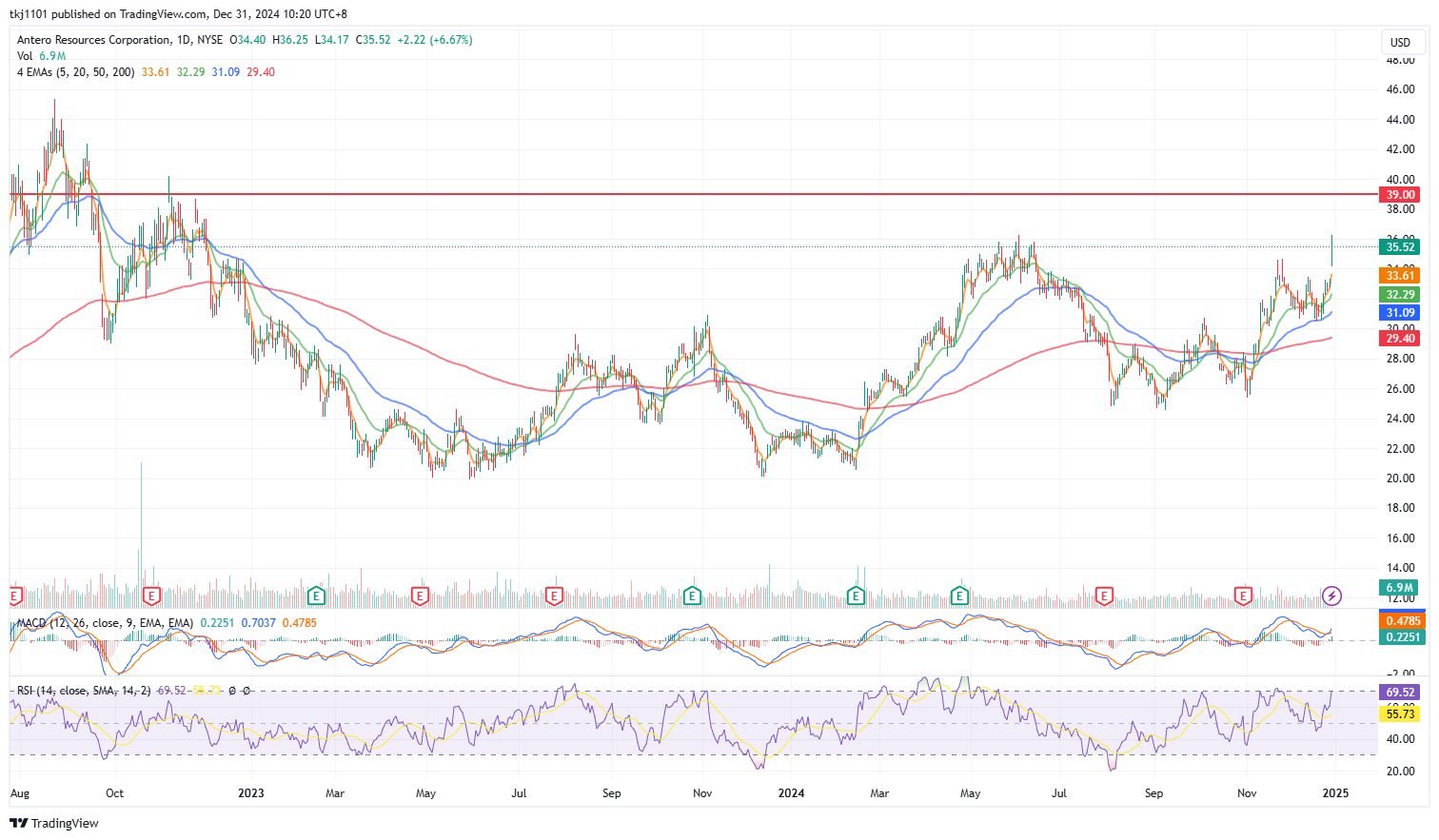Click the 42.00 price scale label

[1400, 149]
